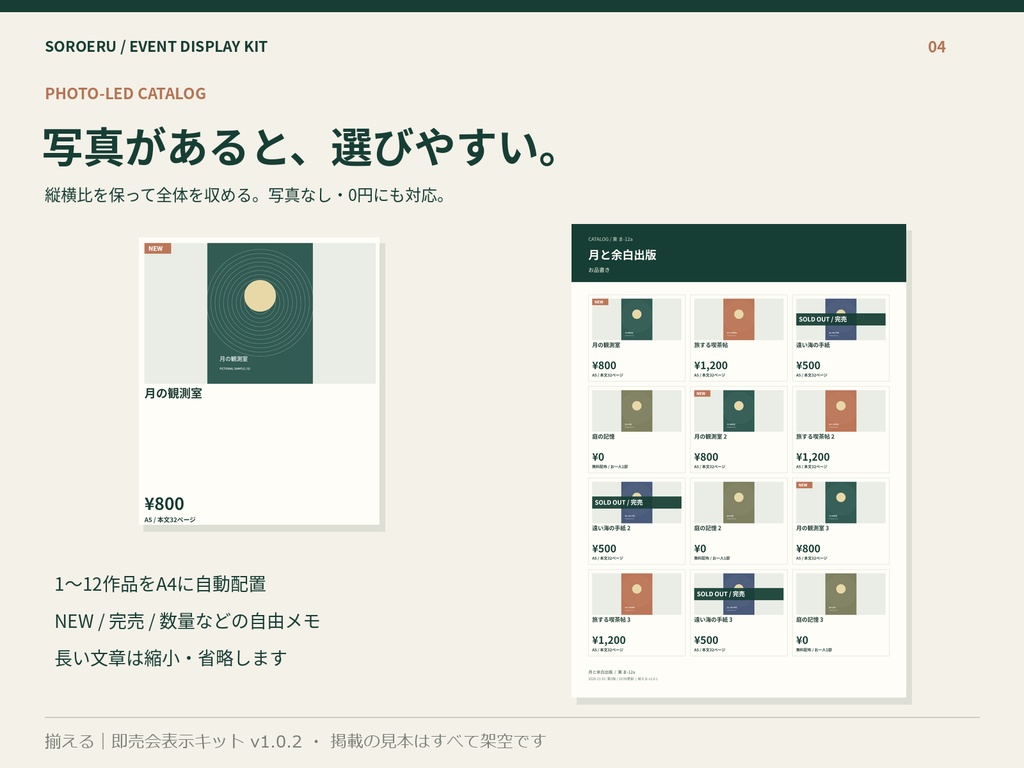
Task: Click the ¥500 price of 遠い海の手紙 2
Action: tap(604, 549)
